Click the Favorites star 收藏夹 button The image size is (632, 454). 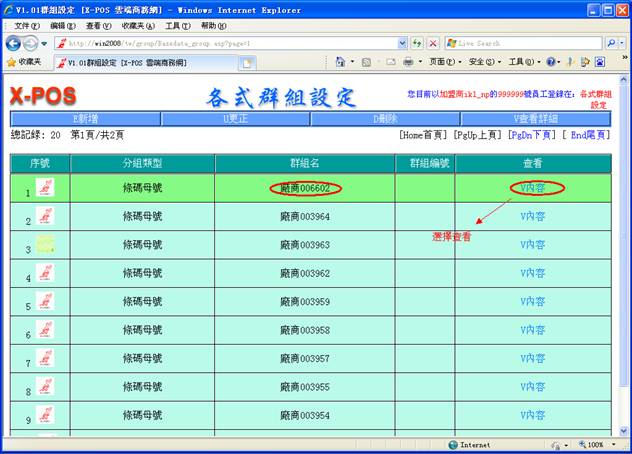pos(24,62)
